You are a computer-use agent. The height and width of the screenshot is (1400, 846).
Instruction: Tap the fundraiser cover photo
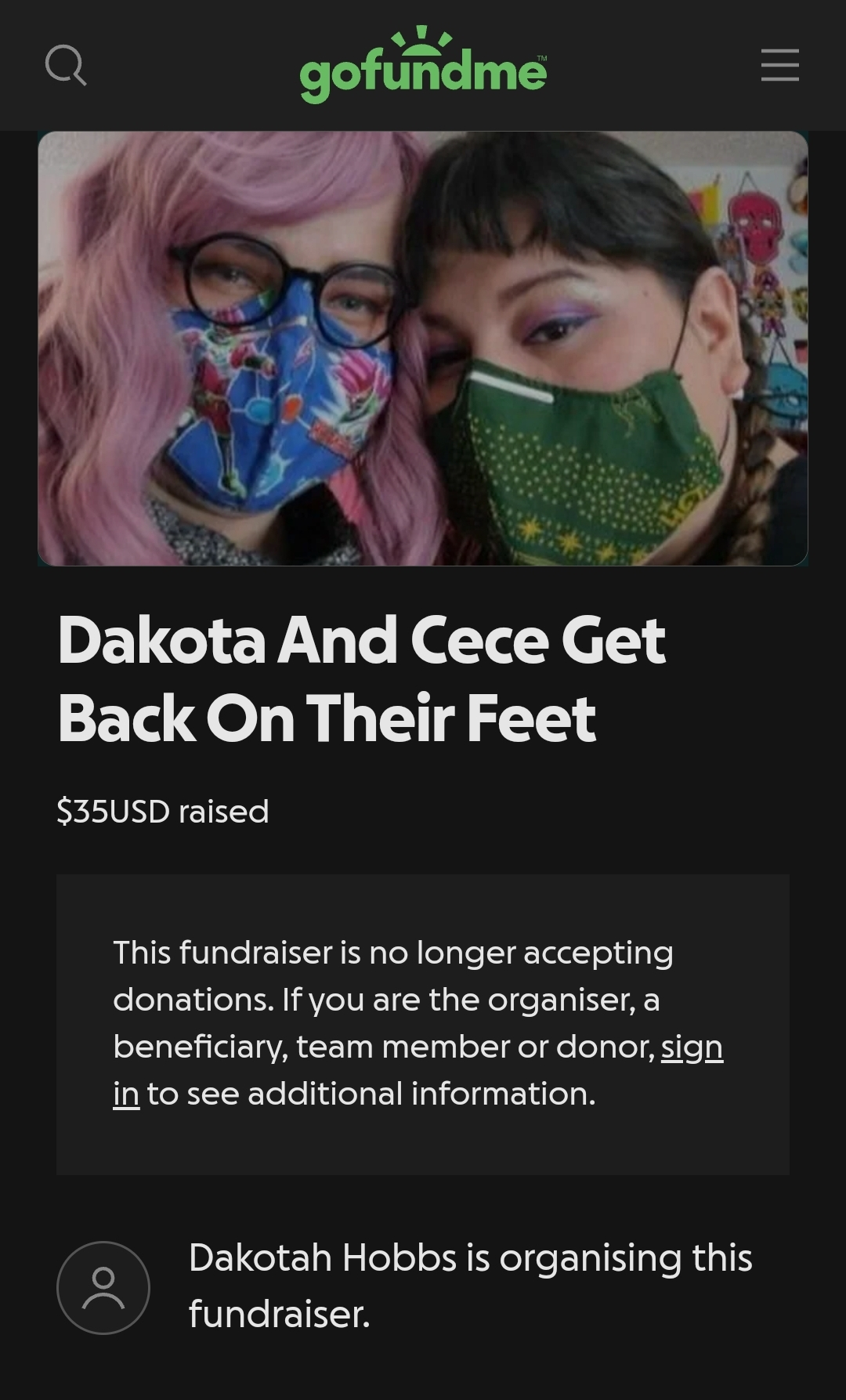423,349
